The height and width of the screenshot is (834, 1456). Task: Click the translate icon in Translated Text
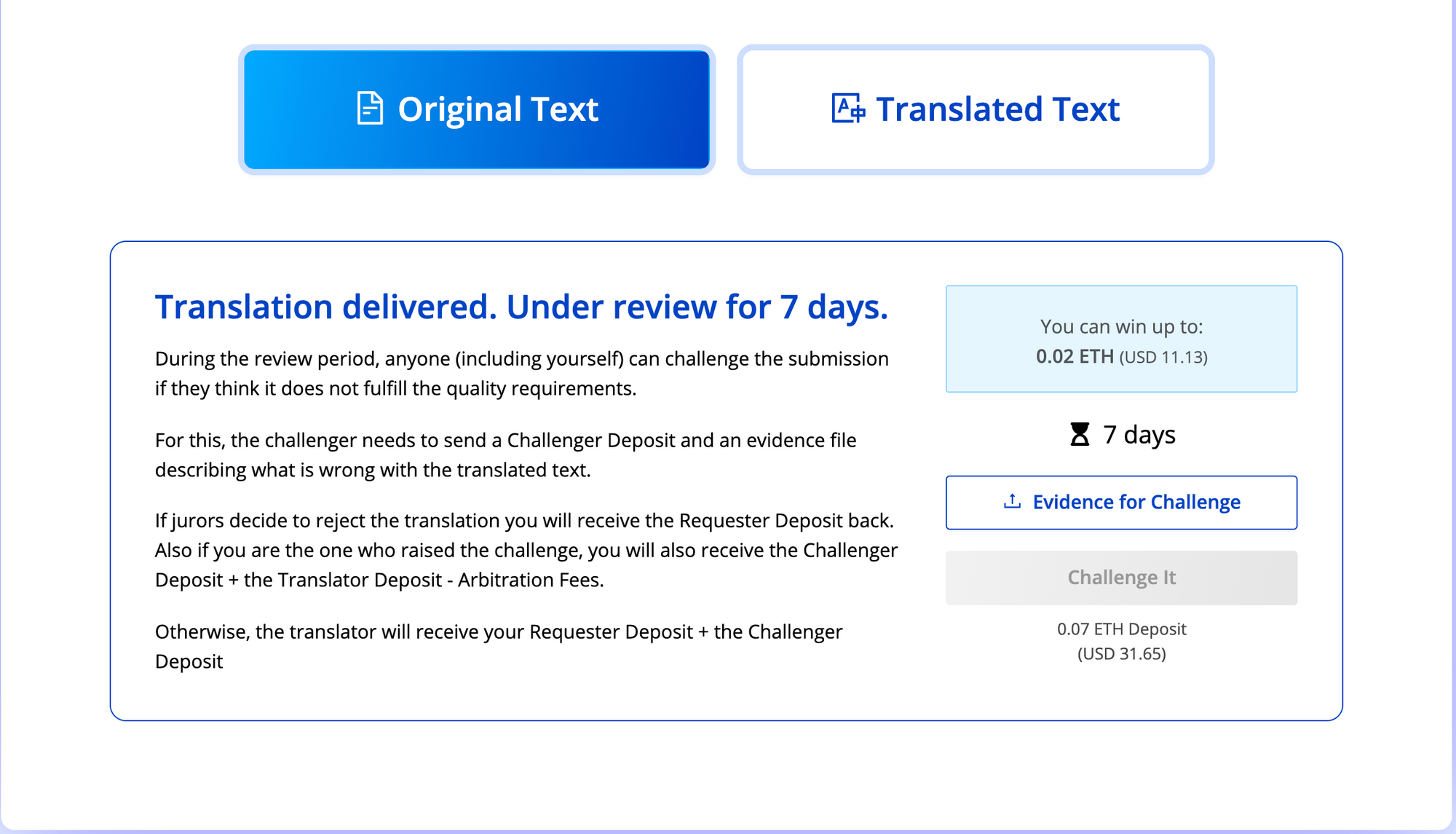point(848,109)
